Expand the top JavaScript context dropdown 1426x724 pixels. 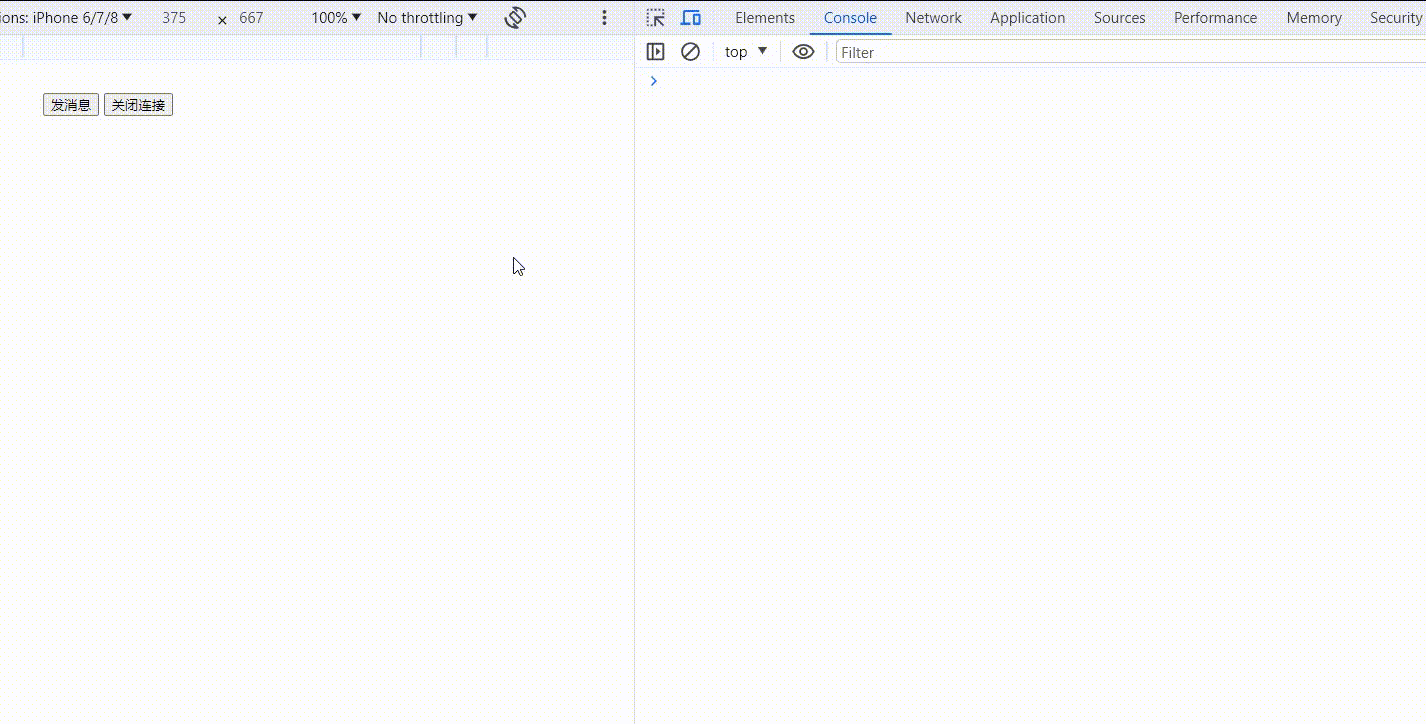click(x=743, y=51)
